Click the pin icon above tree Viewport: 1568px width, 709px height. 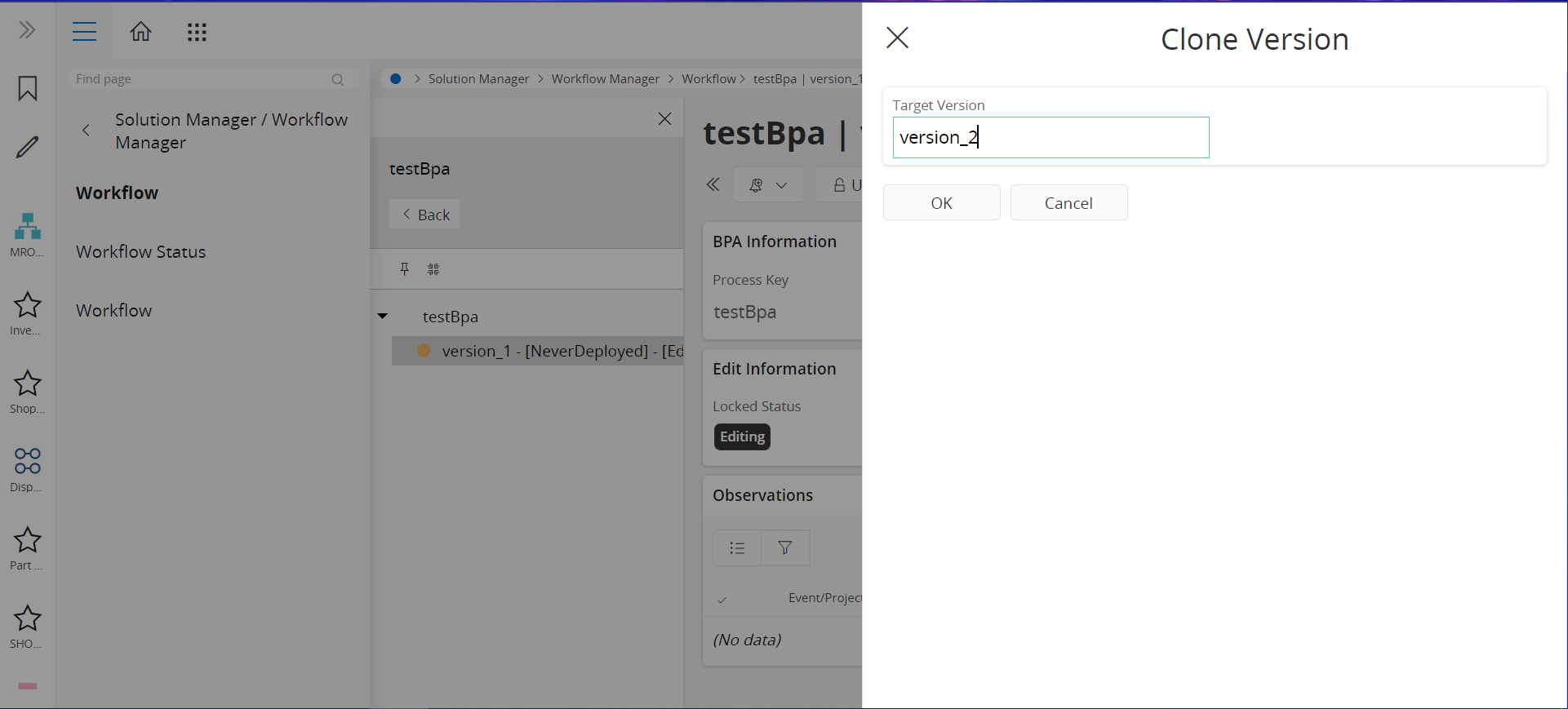pos(404,269)
